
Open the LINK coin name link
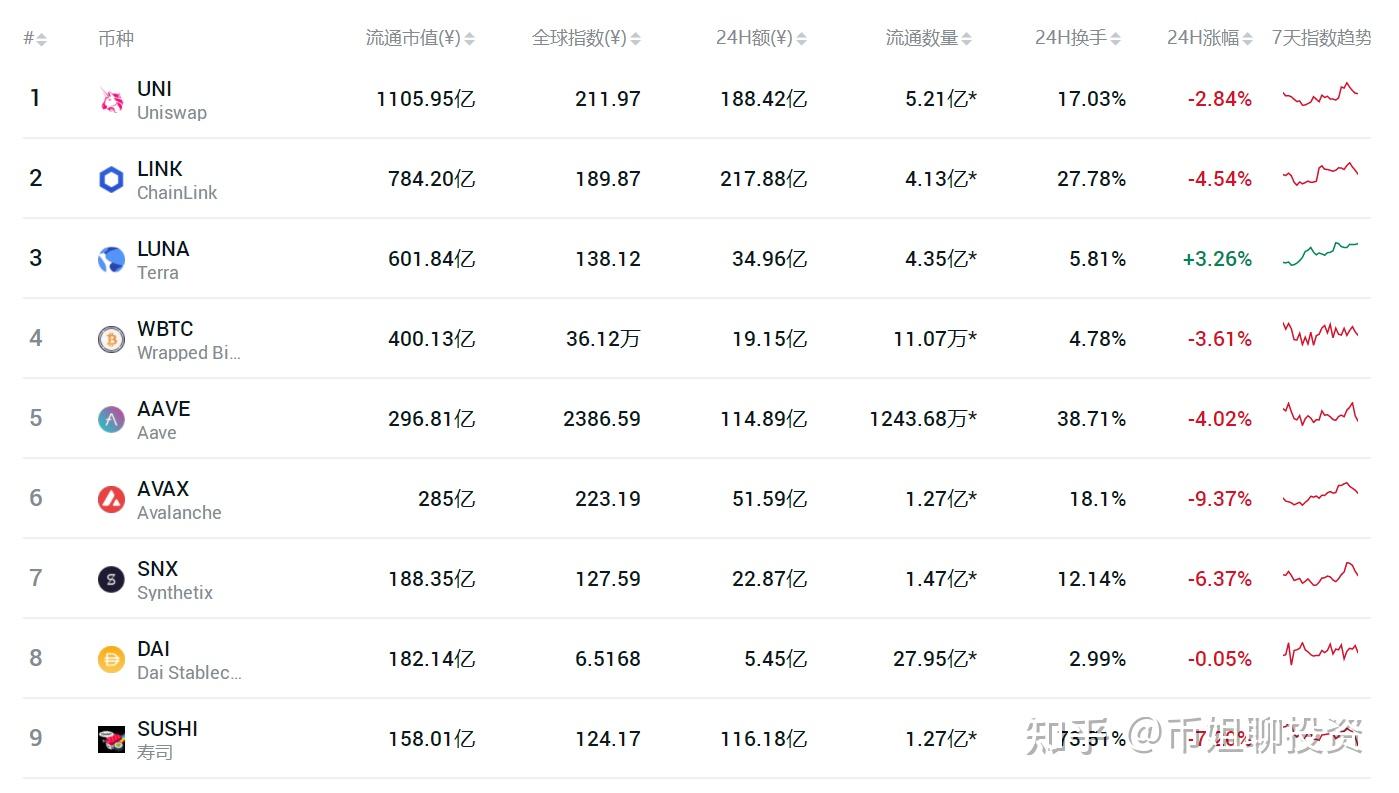click(x=160, y=169)
